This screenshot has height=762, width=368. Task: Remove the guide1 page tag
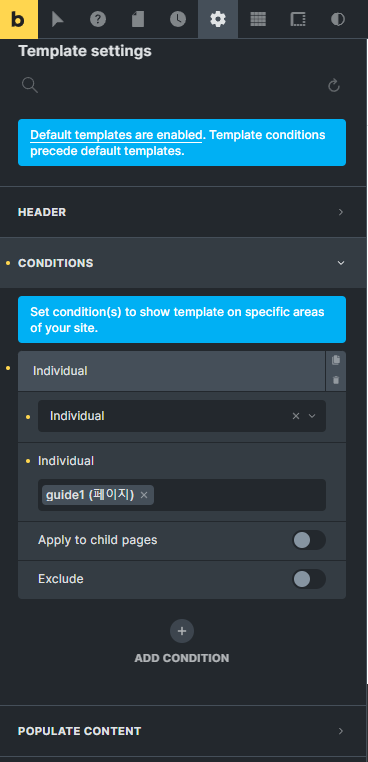click(x=144, y=495)
